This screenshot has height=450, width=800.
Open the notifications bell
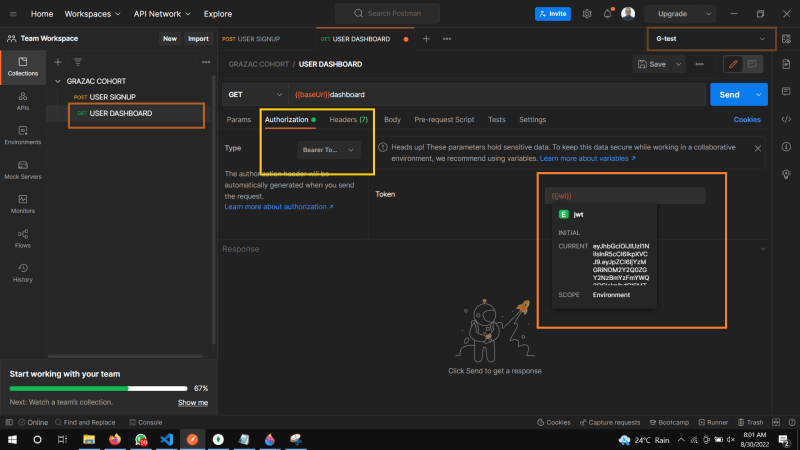point(607,14)
